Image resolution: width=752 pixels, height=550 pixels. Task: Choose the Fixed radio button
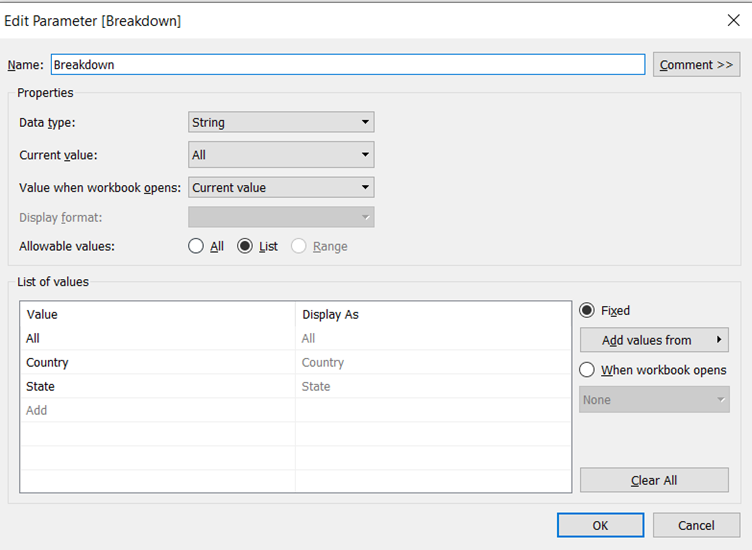[587, 310]
